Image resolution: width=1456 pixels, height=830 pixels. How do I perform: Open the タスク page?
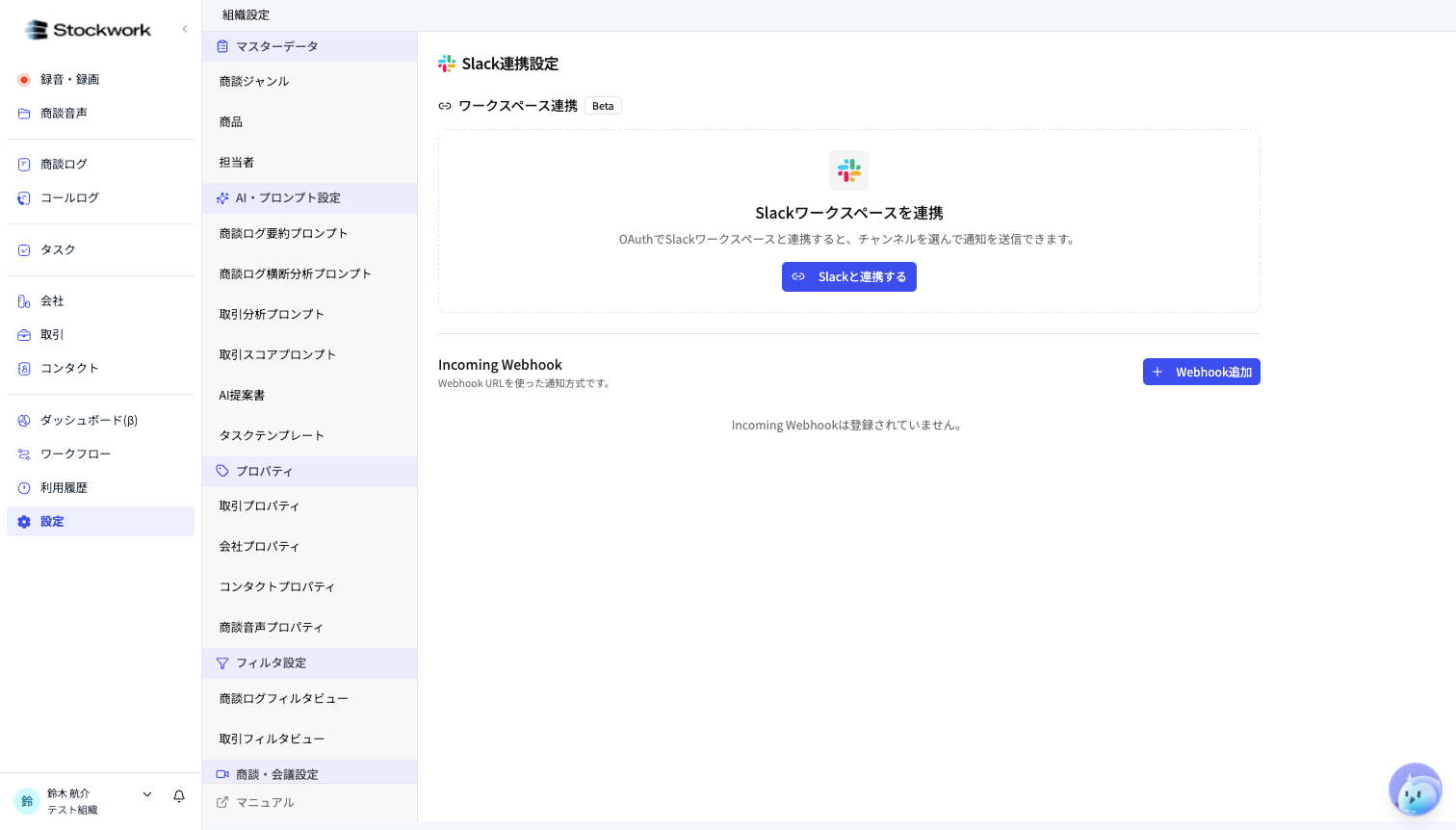coord(100,250)
